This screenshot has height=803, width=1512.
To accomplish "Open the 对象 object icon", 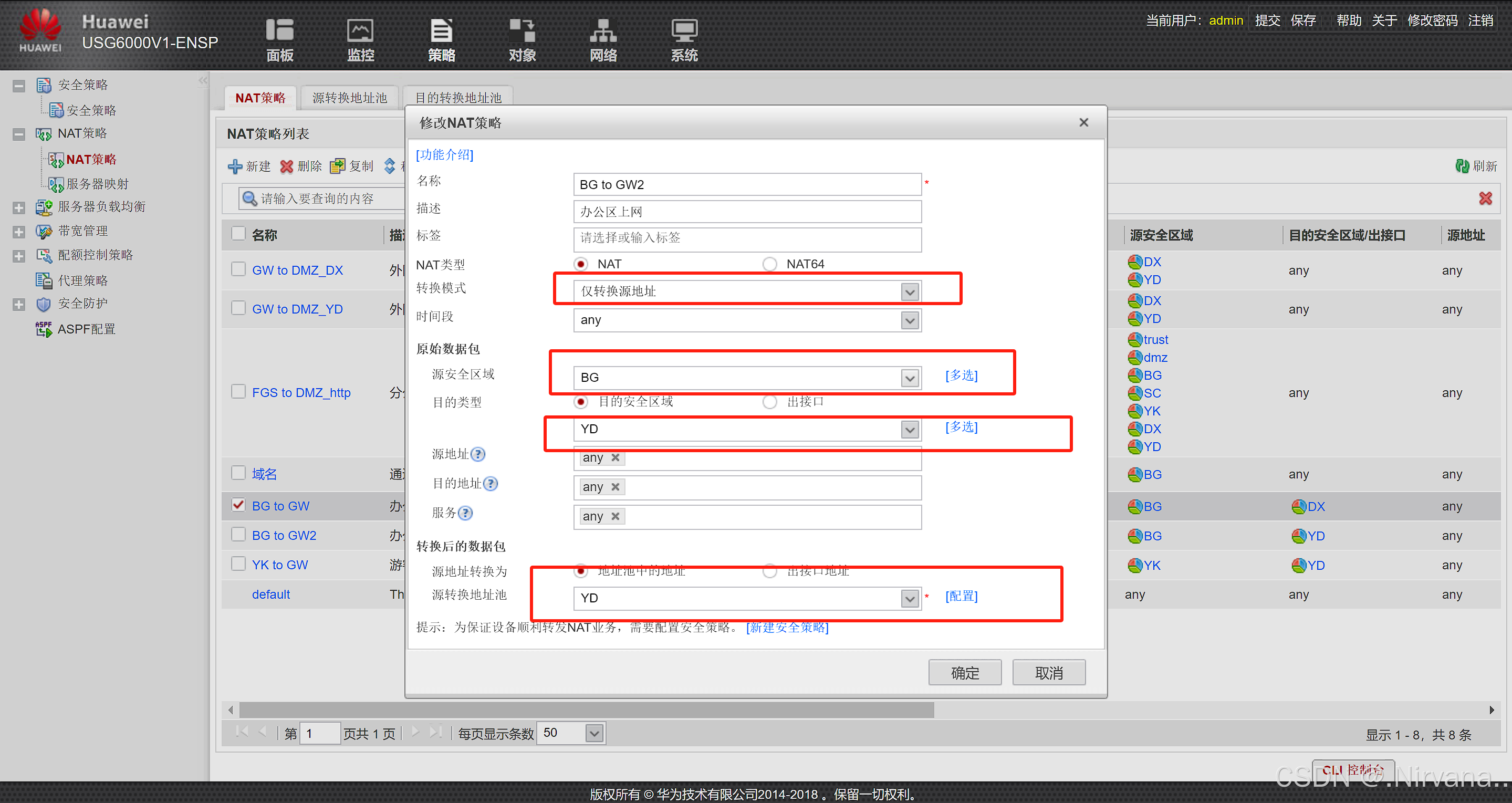I will coord(522,39).
